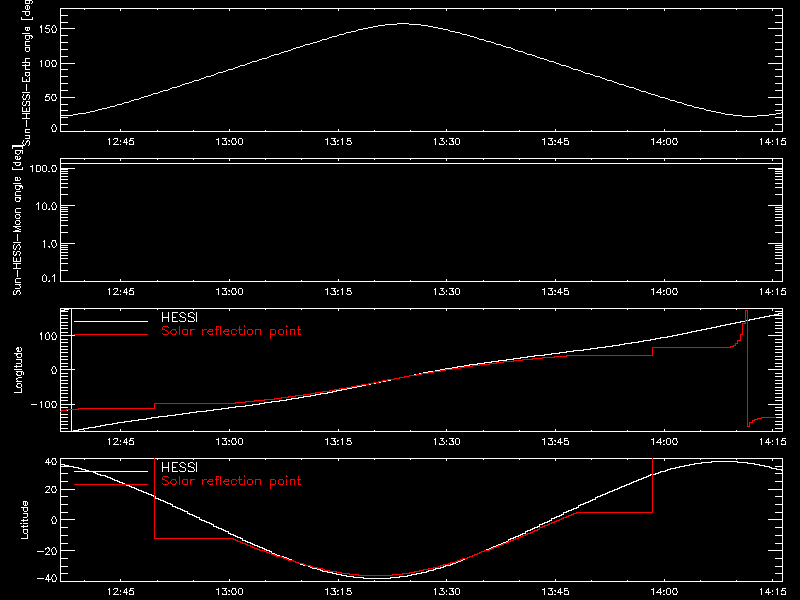Click 13:00 time label under Moon angle plot
The height and width of the screenshot is (600, 800).
230,292
